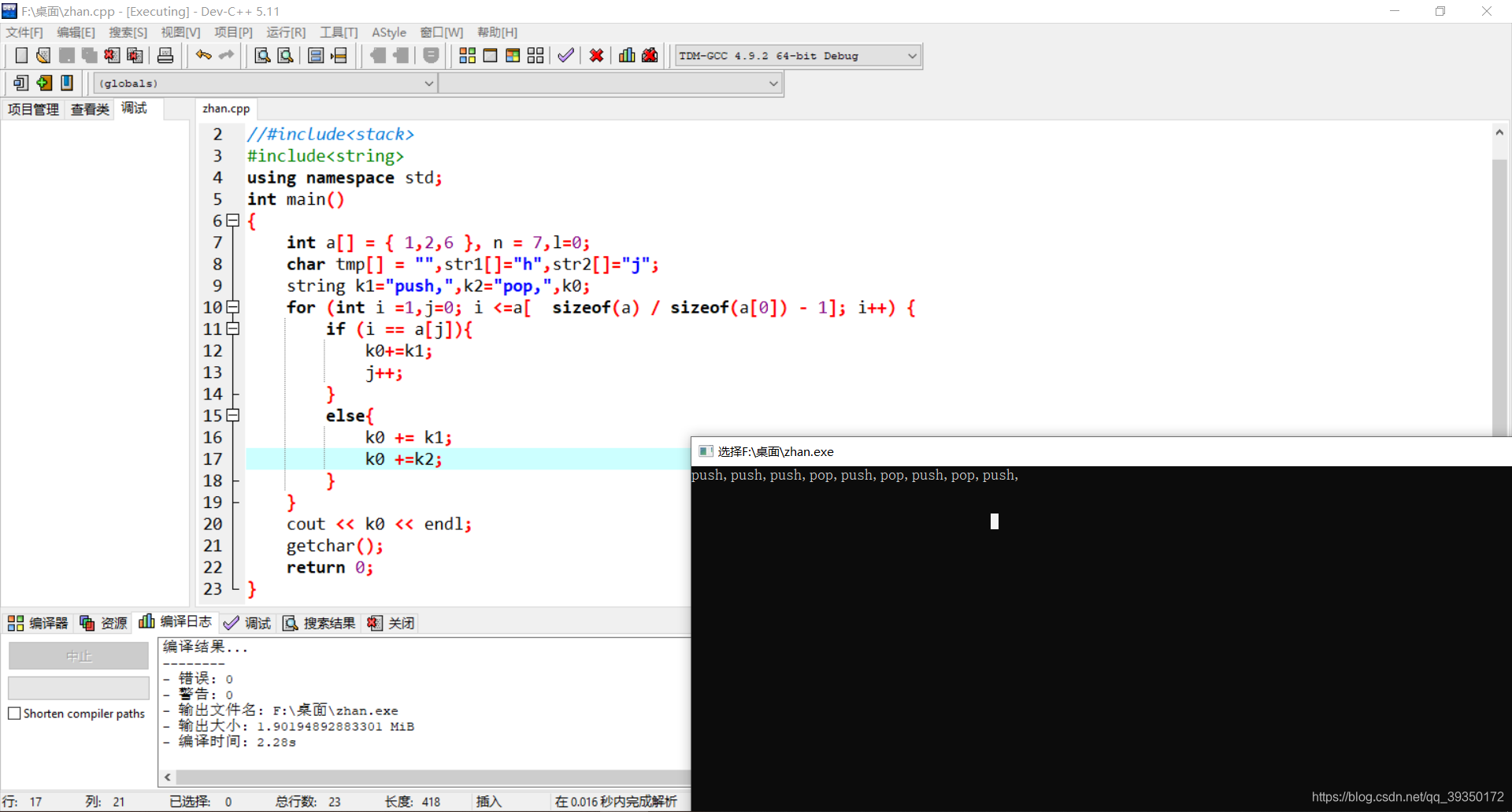Viewport: 1512px width, 812px height.
Task: Click the Close All files toolbar icon
Action: pyautogui.click(x=135, y=55)
